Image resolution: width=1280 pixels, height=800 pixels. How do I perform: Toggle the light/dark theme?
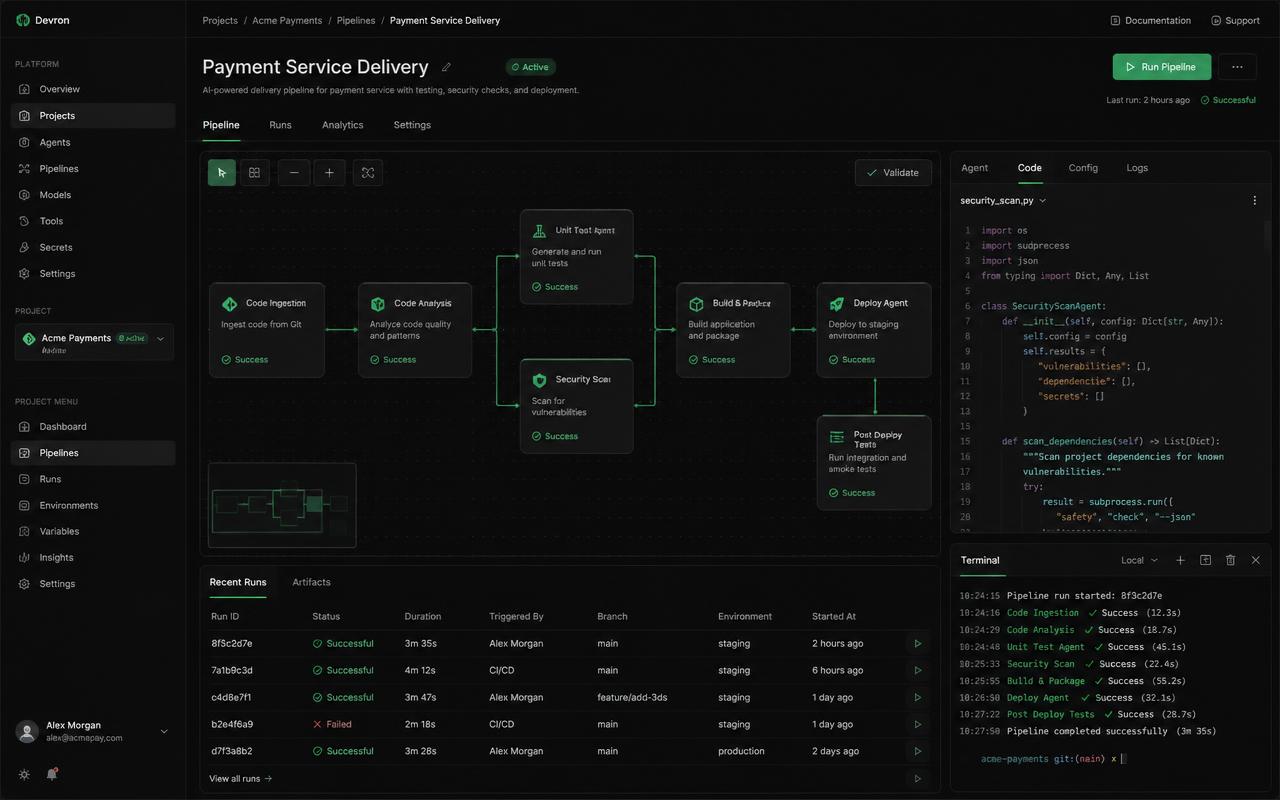pyautogui.click(x=24, y=774)
